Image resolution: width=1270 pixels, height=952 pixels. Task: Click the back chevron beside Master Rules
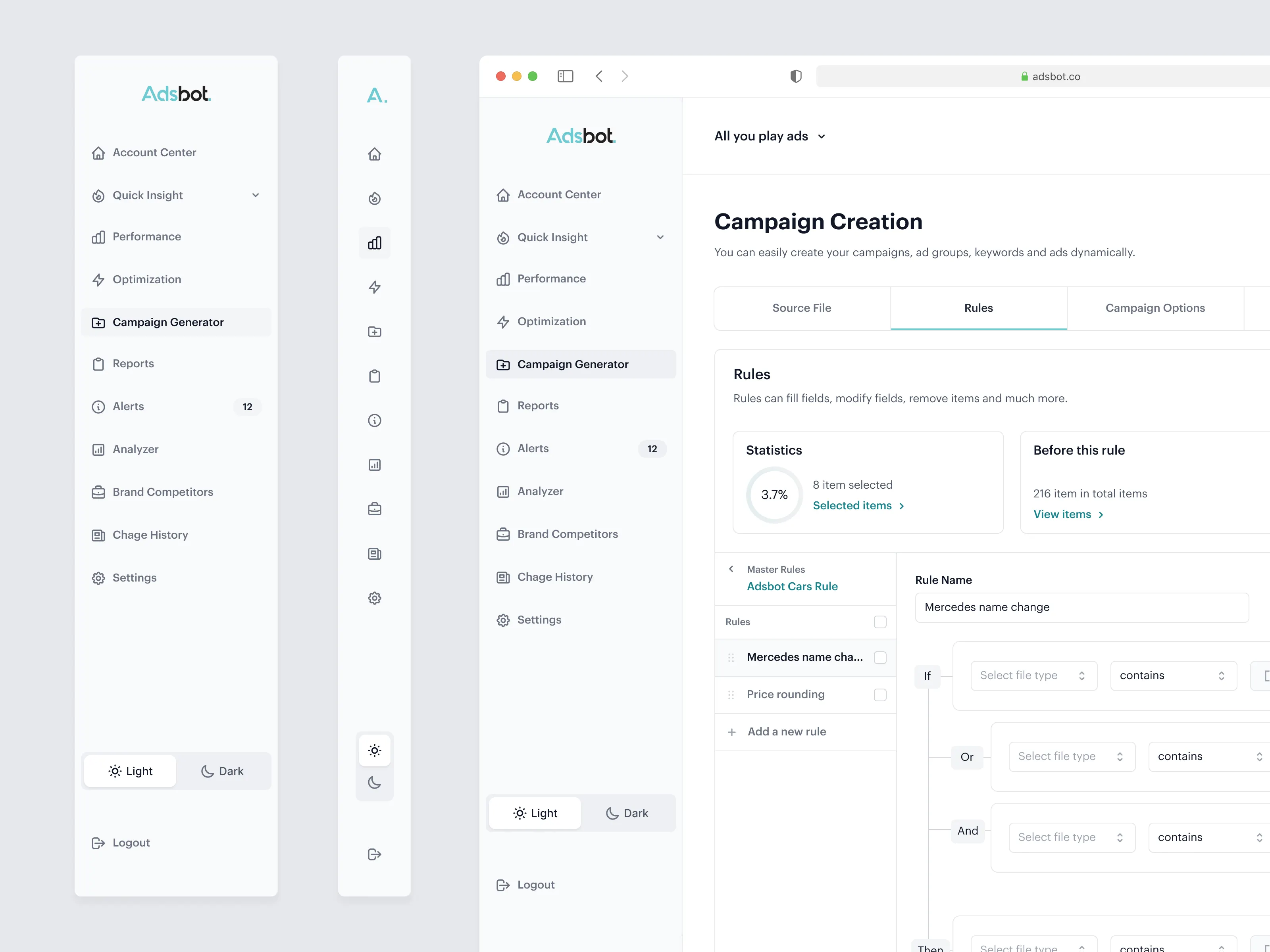coord(731,569)
